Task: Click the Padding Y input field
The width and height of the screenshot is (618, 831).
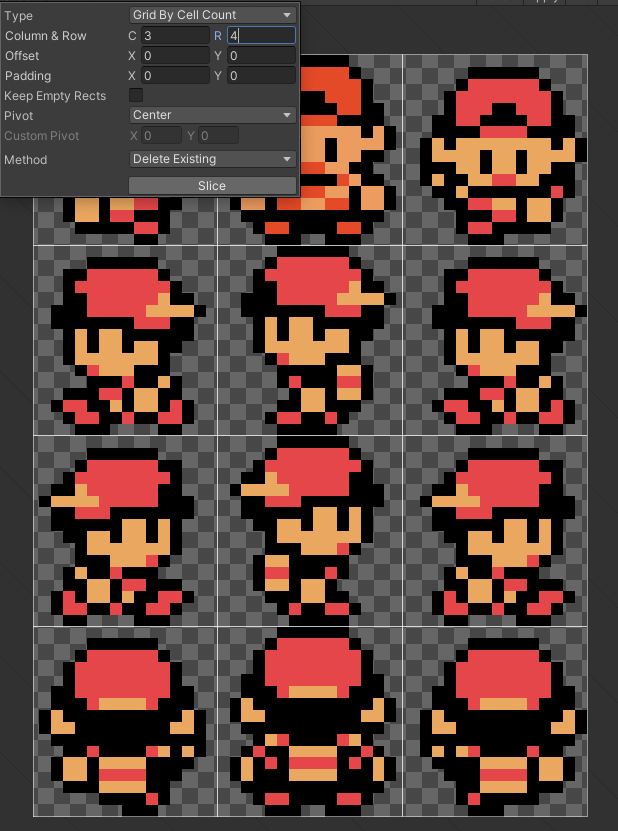Action: (x=261, y=76)
